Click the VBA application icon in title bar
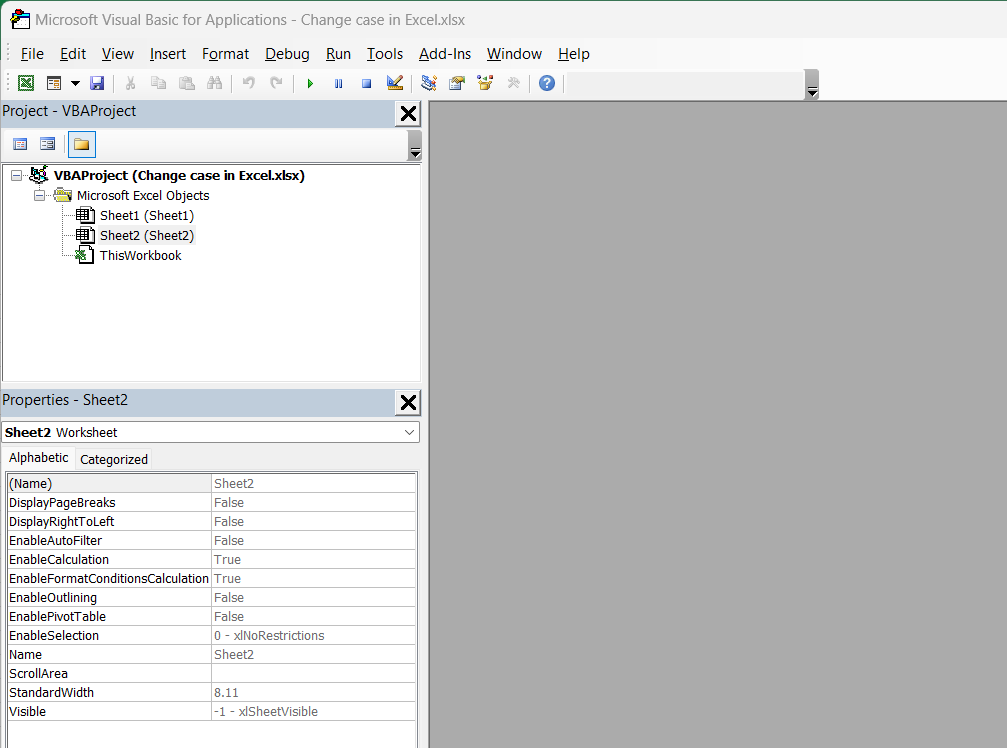Screen dimensions: 1007x748 [x=19, y=19]
